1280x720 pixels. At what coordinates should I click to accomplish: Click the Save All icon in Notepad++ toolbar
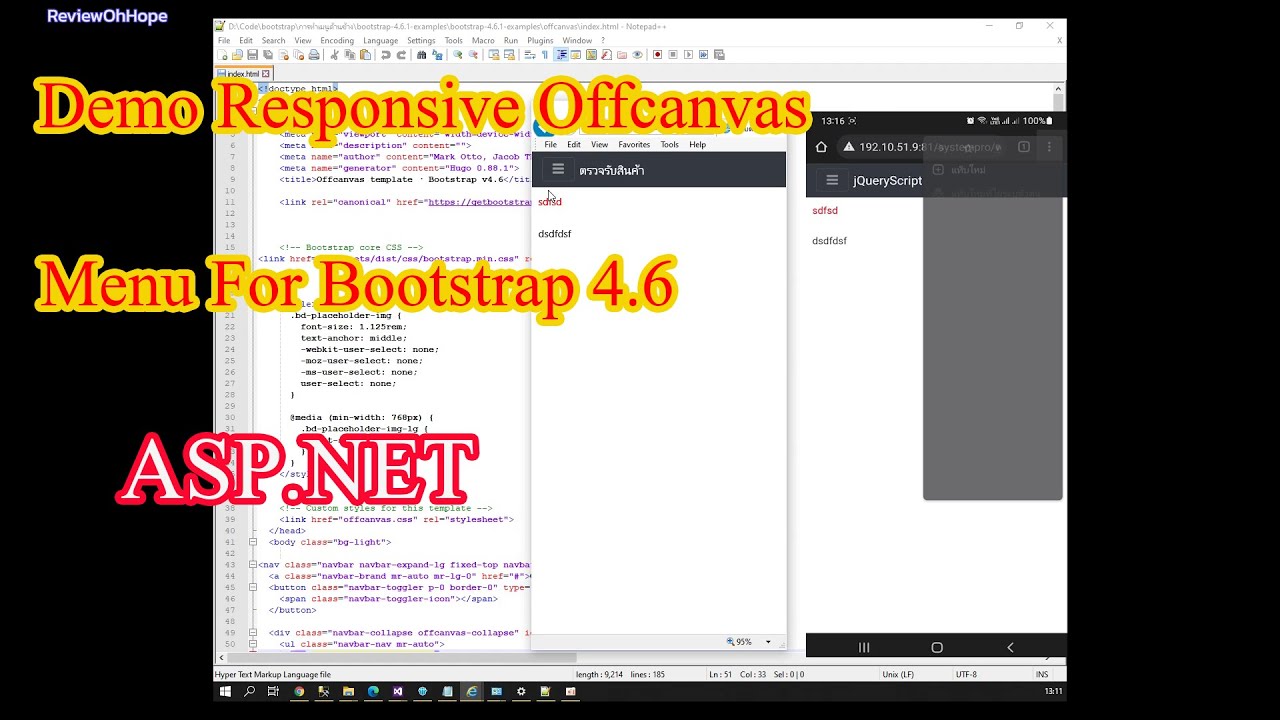coord(267,54)
